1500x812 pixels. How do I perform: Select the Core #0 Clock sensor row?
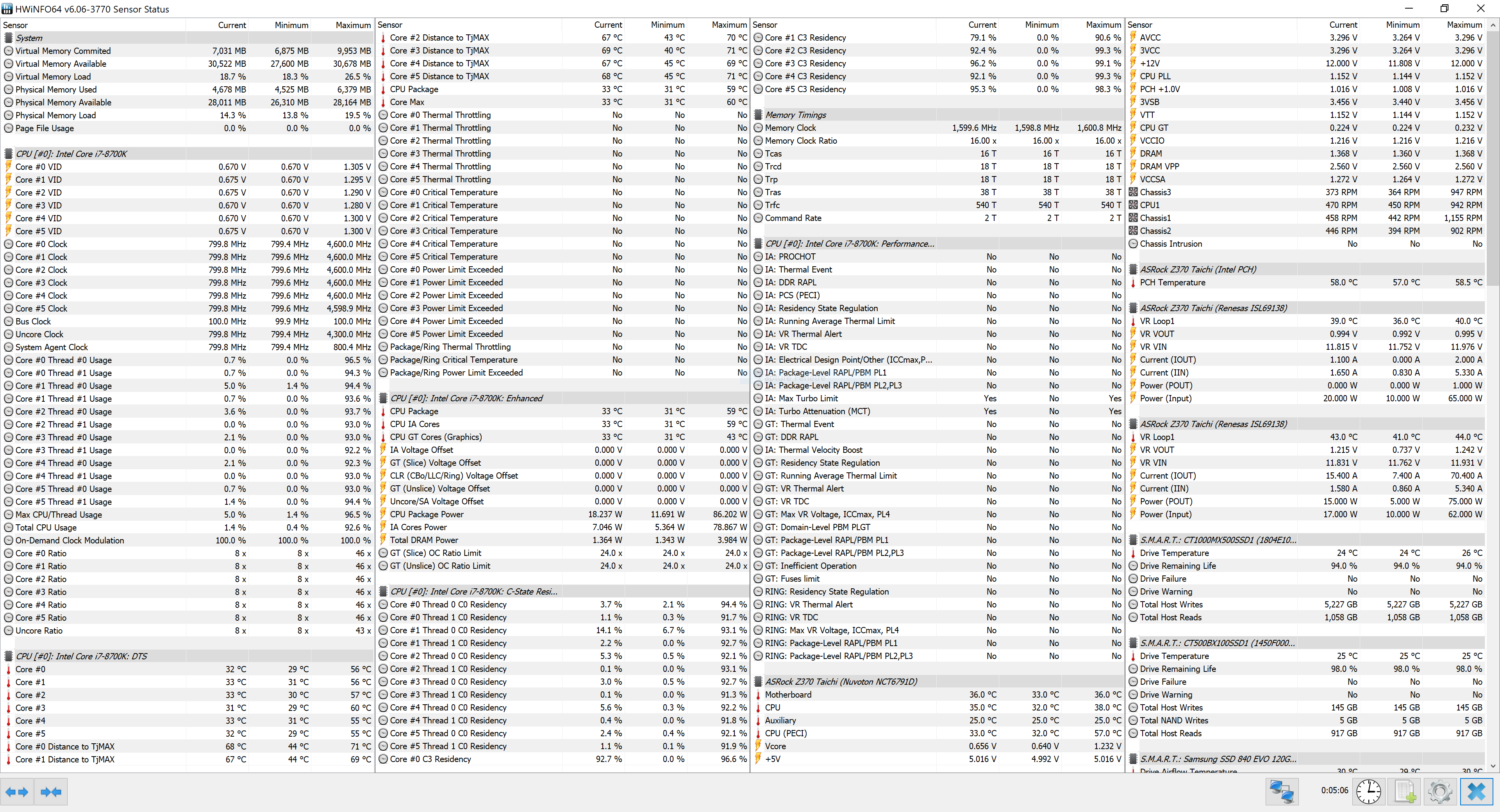(41, 244)
